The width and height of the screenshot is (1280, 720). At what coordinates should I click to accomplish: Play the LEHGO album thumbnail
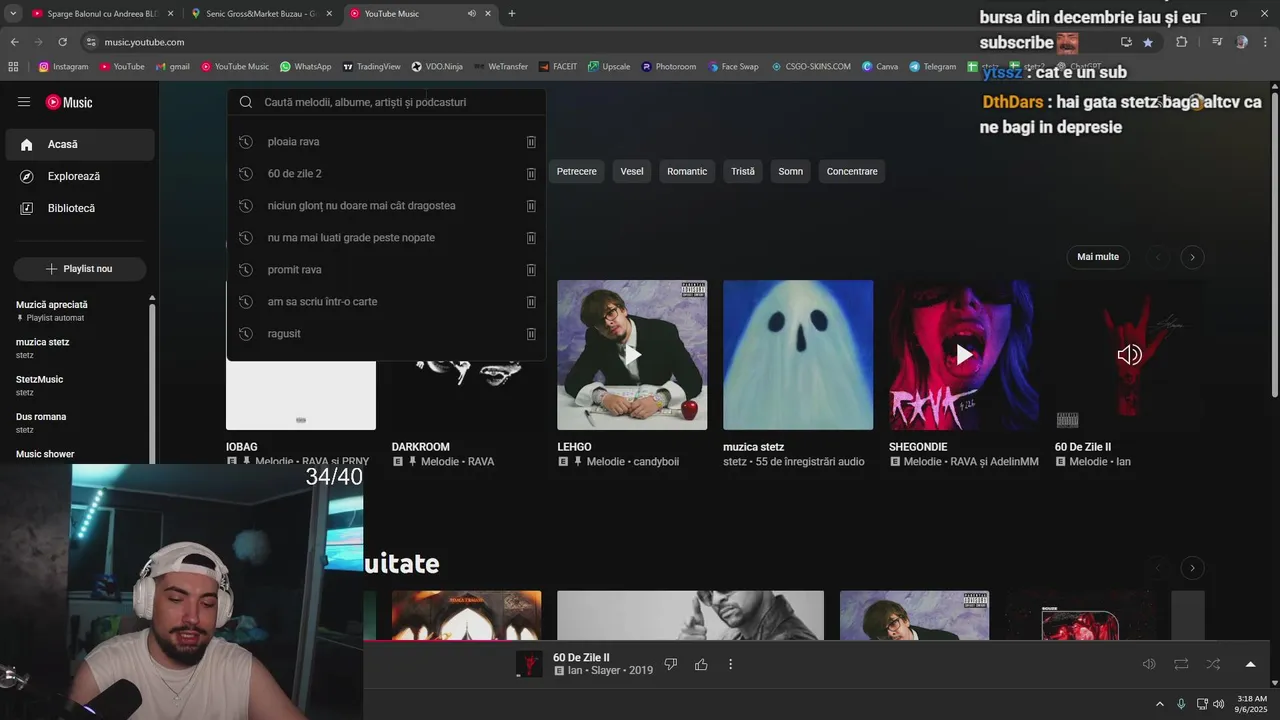coord(632,355)
